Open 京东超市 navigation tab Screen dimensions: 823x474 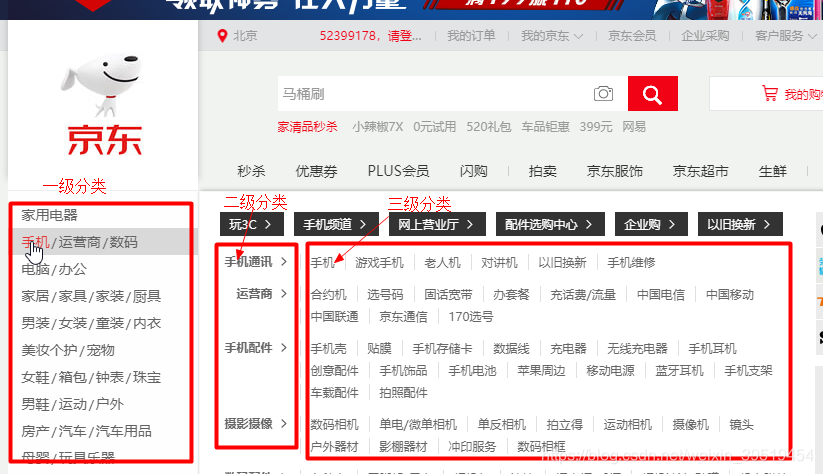(x=701, y=171)
